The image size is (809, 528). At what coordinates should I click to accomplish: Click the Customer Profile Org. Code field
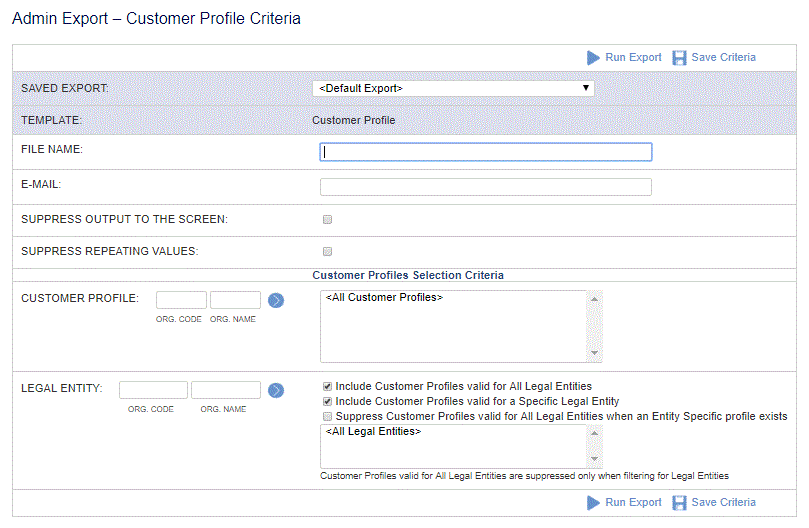[x=181, y=300]
